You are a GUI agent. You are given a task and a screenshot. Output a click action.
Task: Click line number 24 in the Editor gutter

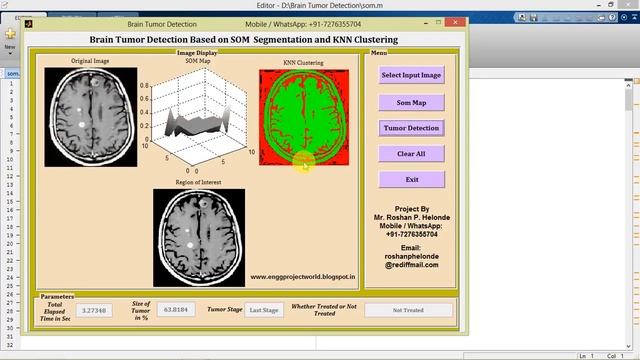click(10, 278)
